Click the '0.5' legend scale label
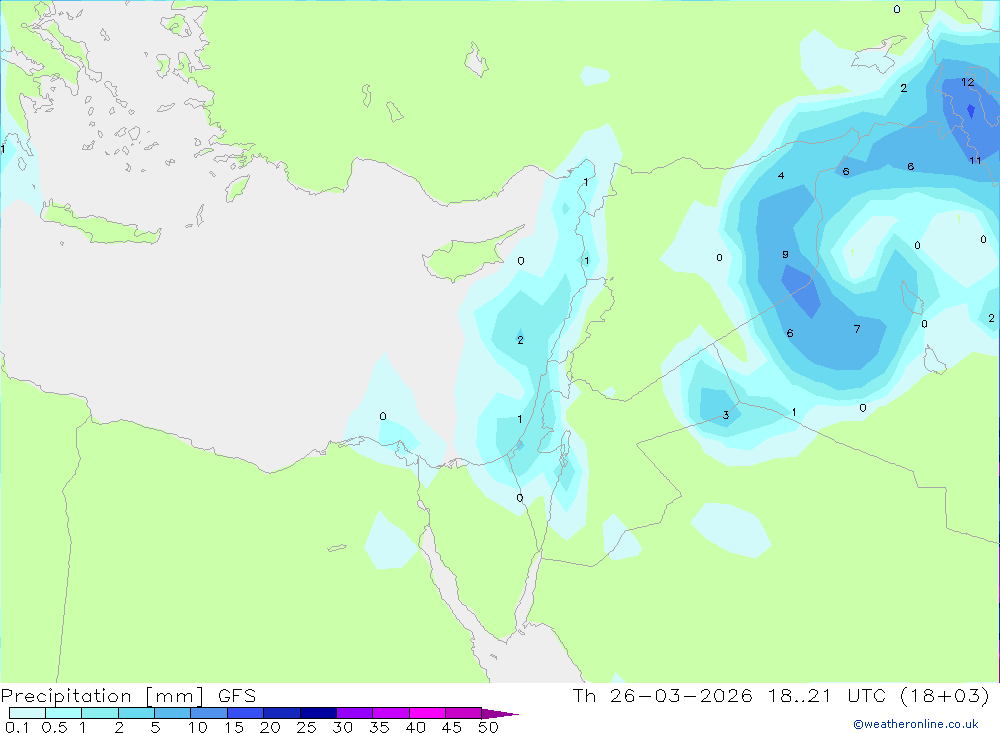 point(54,727)
